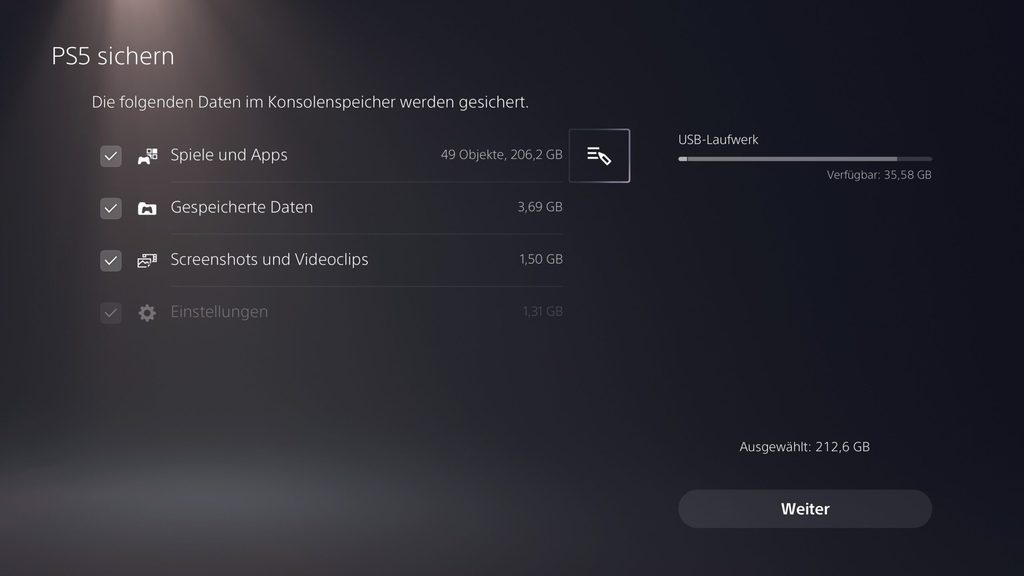Select the Gespeicherte Daten row label
The height and width of the screenshot is (576, 1024).
[242, 207]
